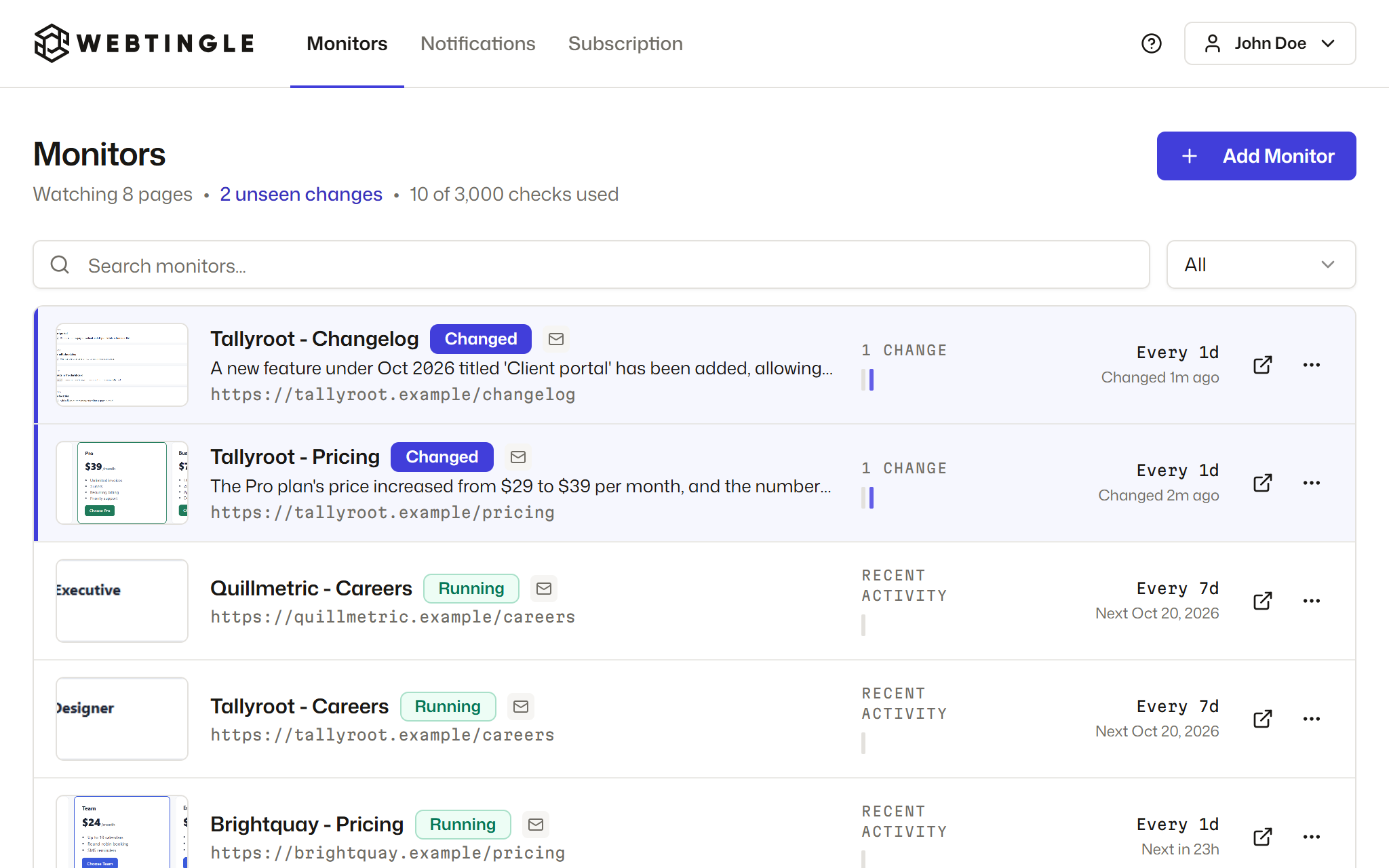Click the Webtingle logo
Viewport: 1389px width, 868px height.
[144, 43]
